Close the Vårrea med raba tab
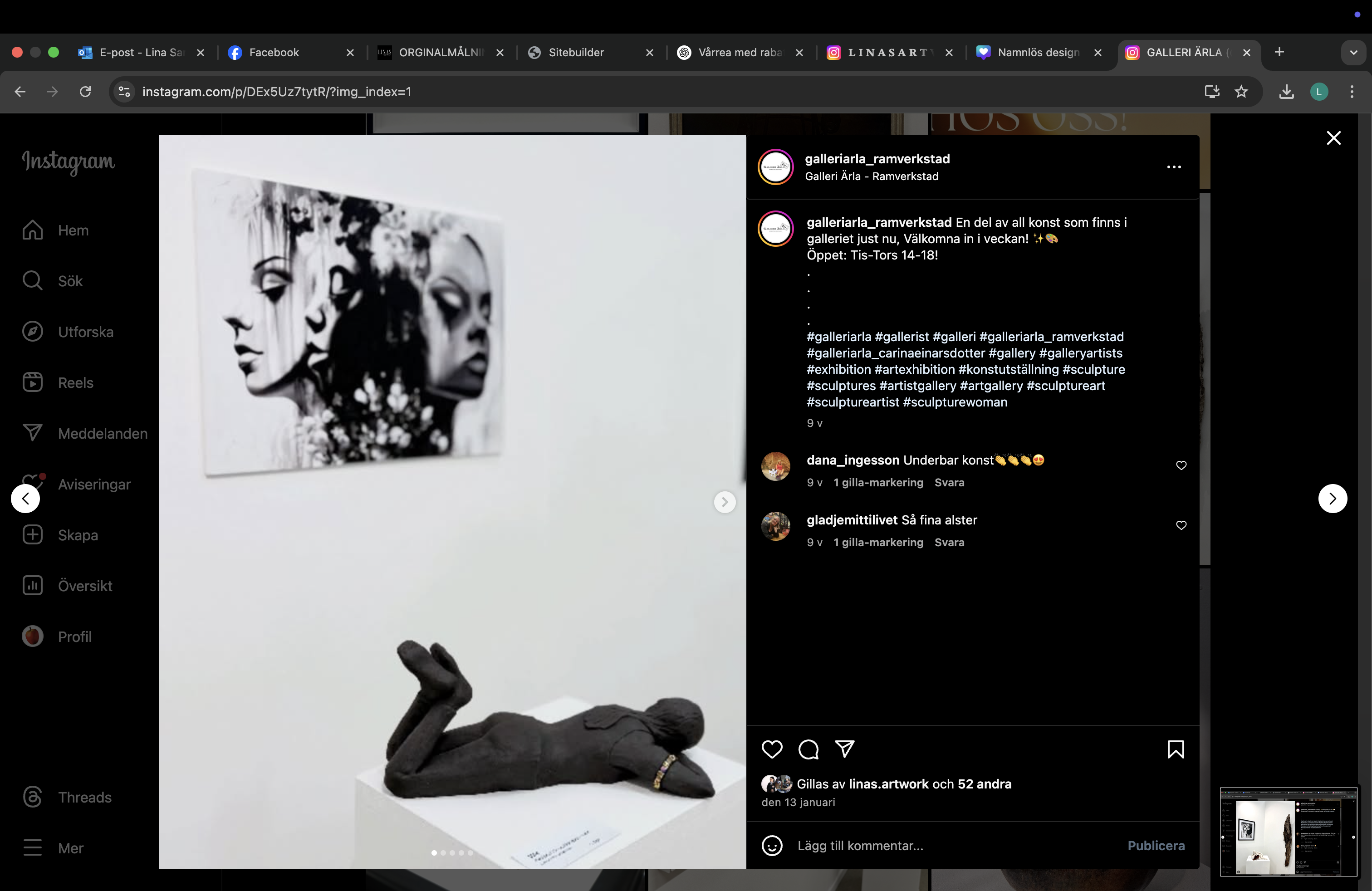The width and height of the screenshot is (1372, 891). (x=799, y=53)
